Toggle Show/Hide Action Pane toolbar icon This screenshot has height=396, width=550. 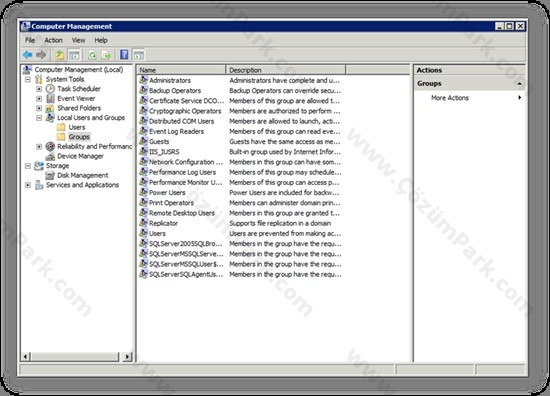pos(139,55)
